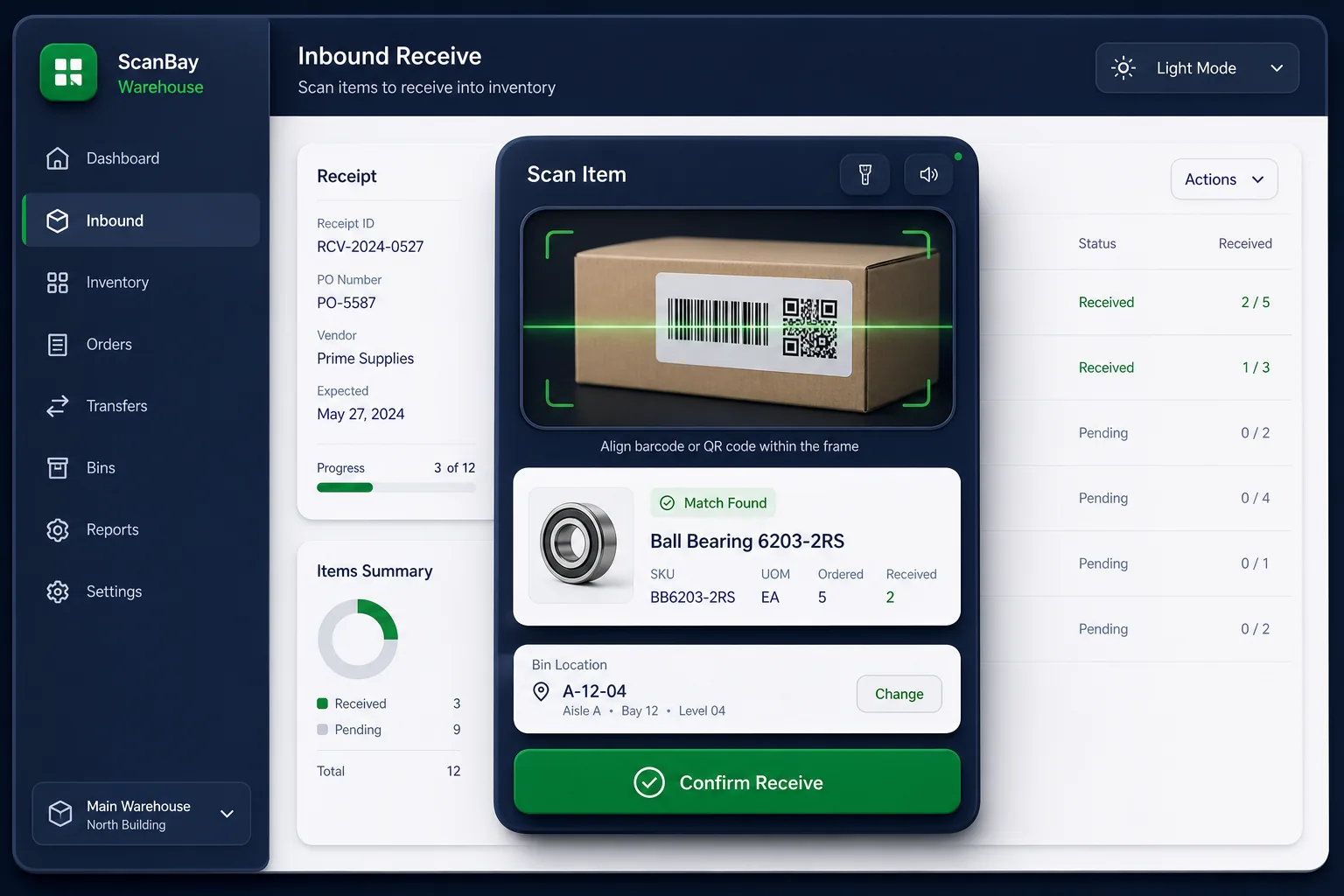This screenshot has height=896, width=1344.
Task: Click bin location code A-12-04
Action: click(x=595, y=691)
